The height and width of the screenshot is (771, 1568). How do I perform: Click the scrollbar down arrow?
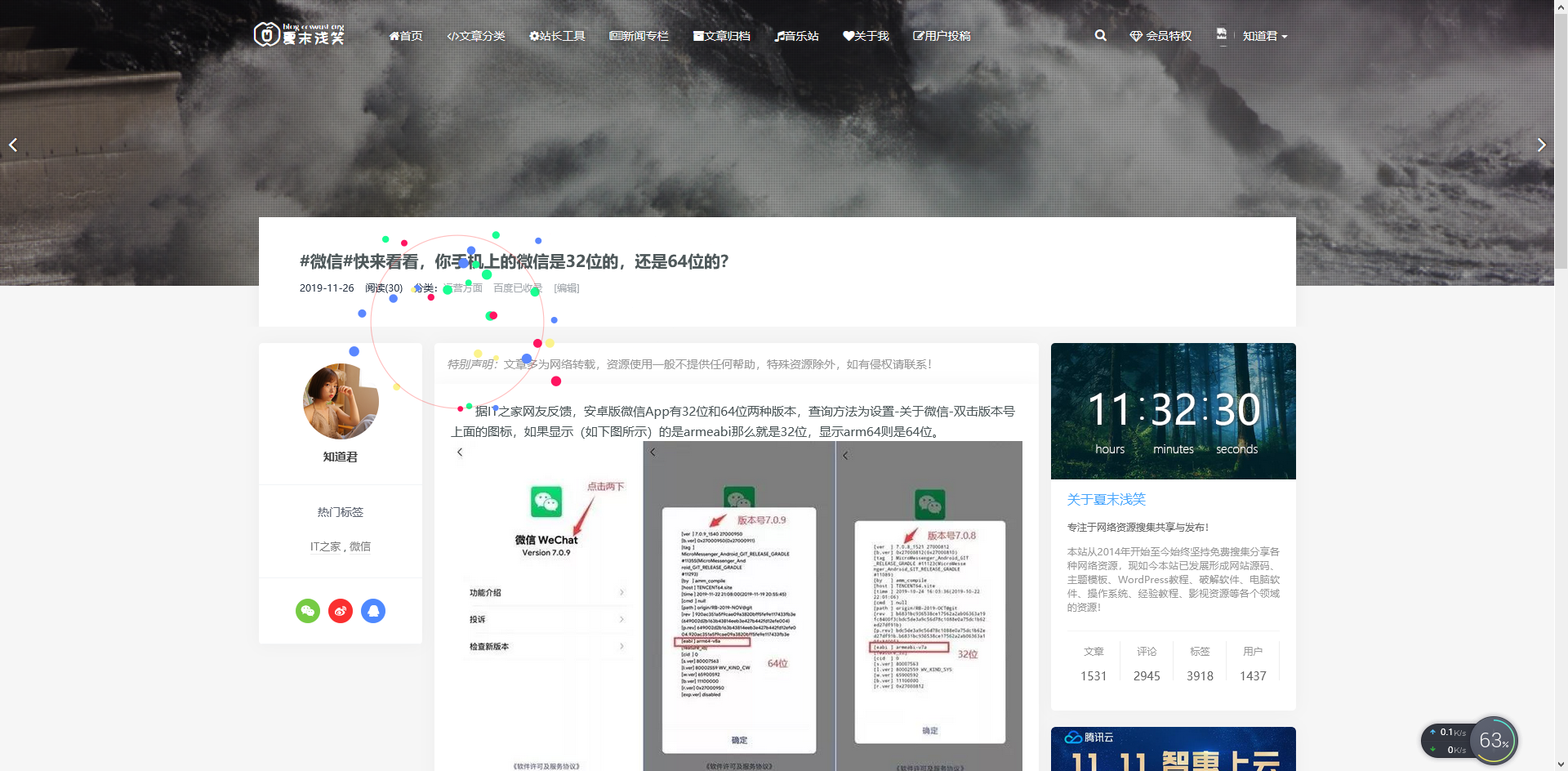point(1561,764)
